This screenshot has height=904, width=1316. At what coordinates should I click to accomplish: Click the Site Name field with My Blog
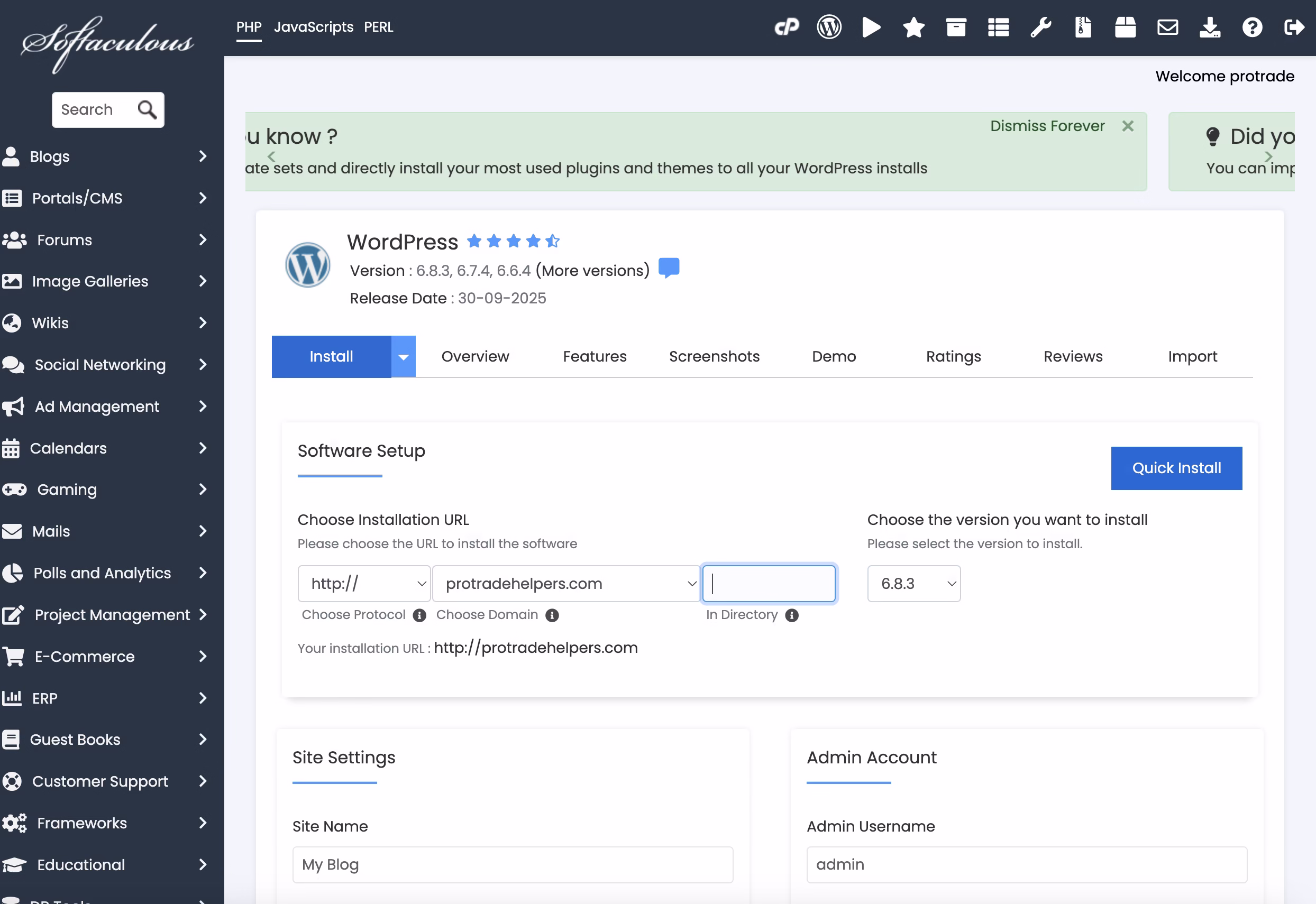(513, 865)
